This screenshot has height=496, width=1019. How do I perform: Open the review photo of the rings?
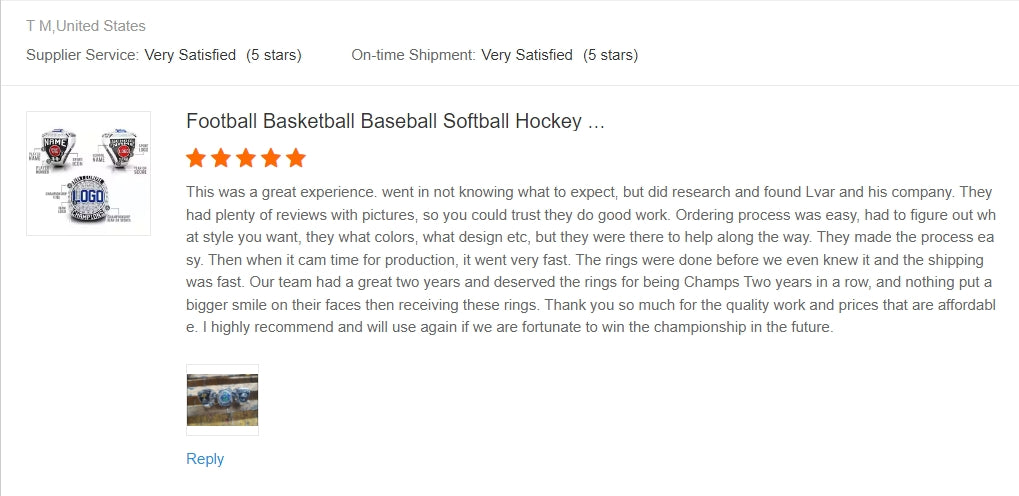pyautogui.click(x=222, y=399)
